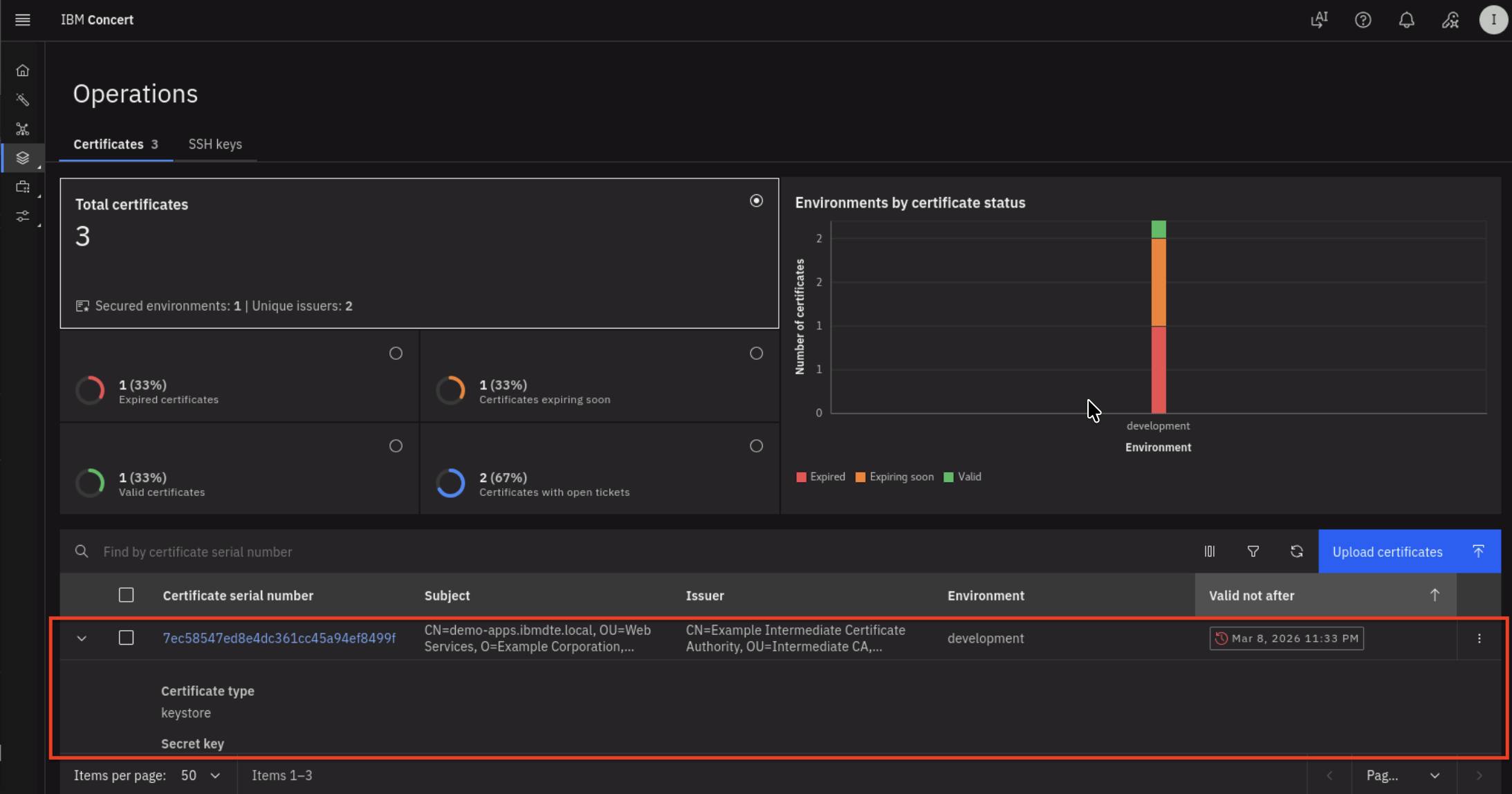Click the table column settings icon

click(1209, 551)
